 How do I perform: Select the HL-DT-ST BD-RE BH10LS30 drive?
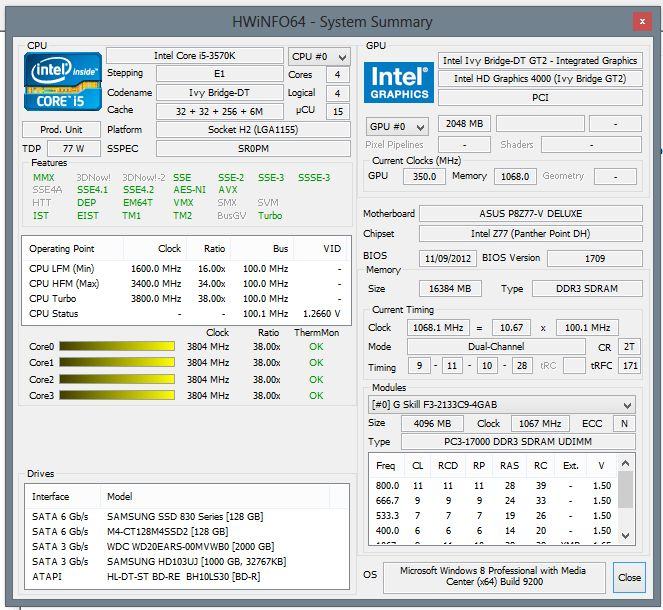tap(186, 577)
